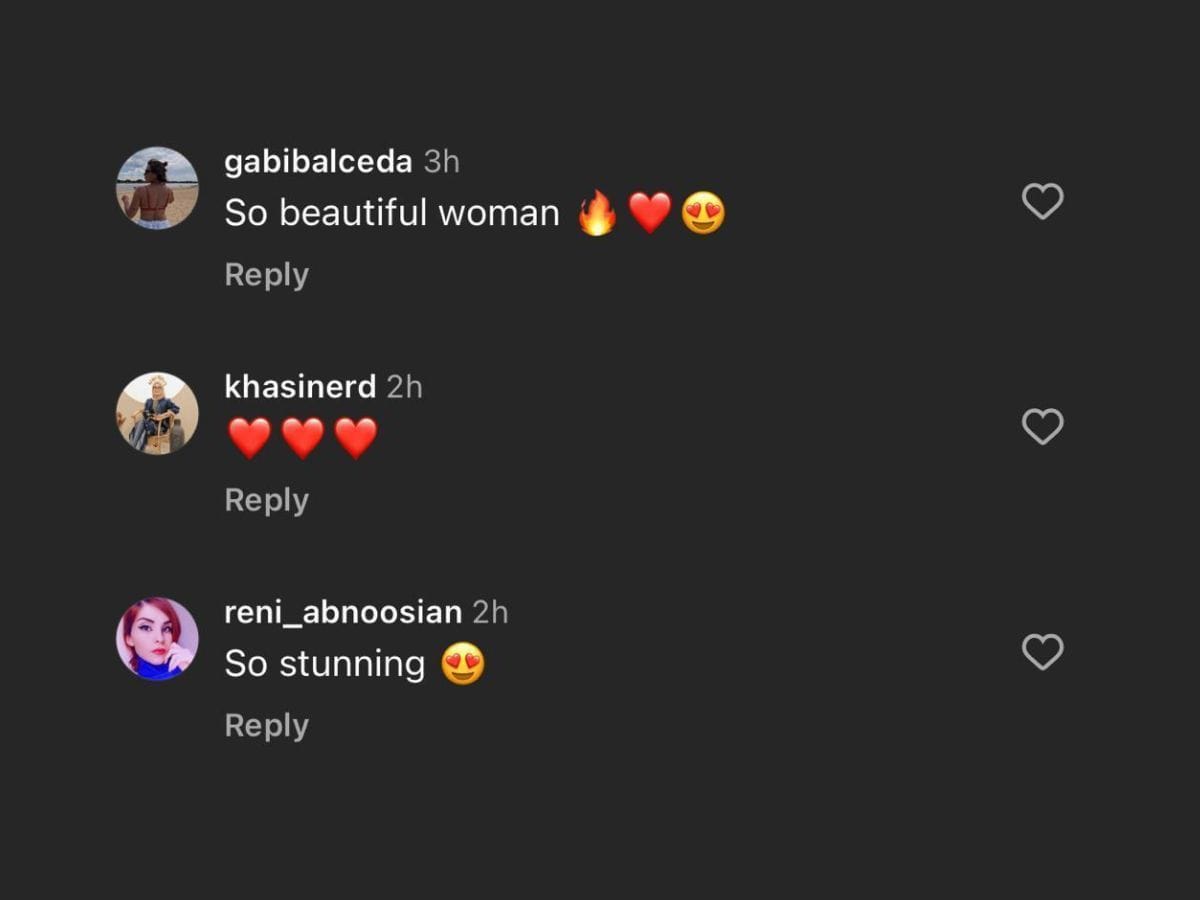The image size is (1200, 900).
Task: Reply to khasinerd's hearts comment
Action: [x=266, y=500]
